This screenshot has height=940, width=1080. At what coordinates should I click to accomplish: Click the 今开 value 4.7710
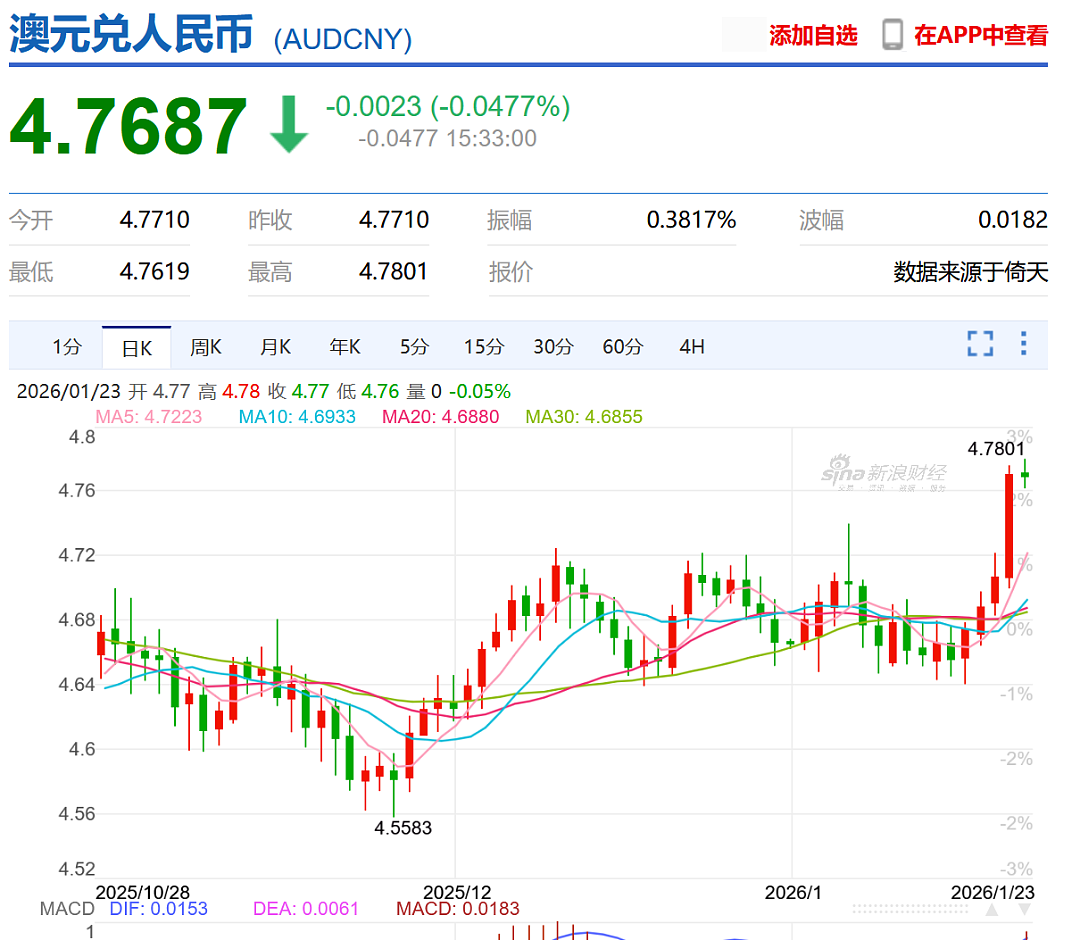154,220
